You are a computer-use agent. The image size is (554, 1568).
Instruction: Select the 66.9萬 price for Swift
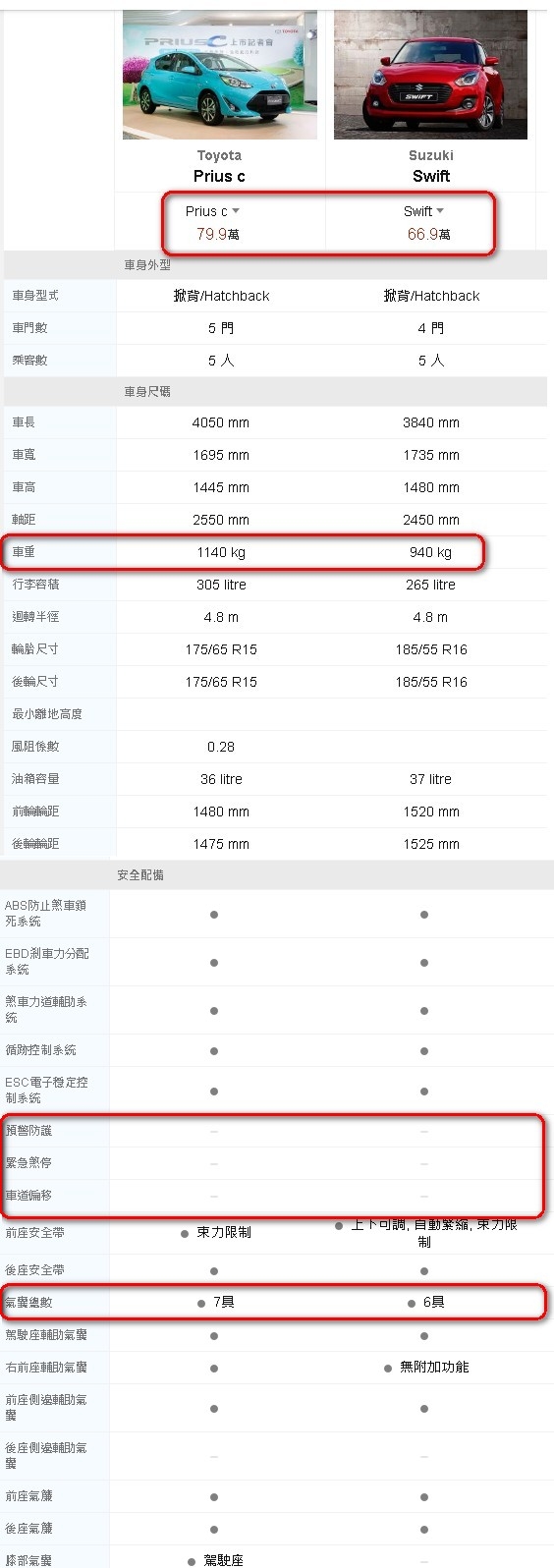tap(429, 234)
